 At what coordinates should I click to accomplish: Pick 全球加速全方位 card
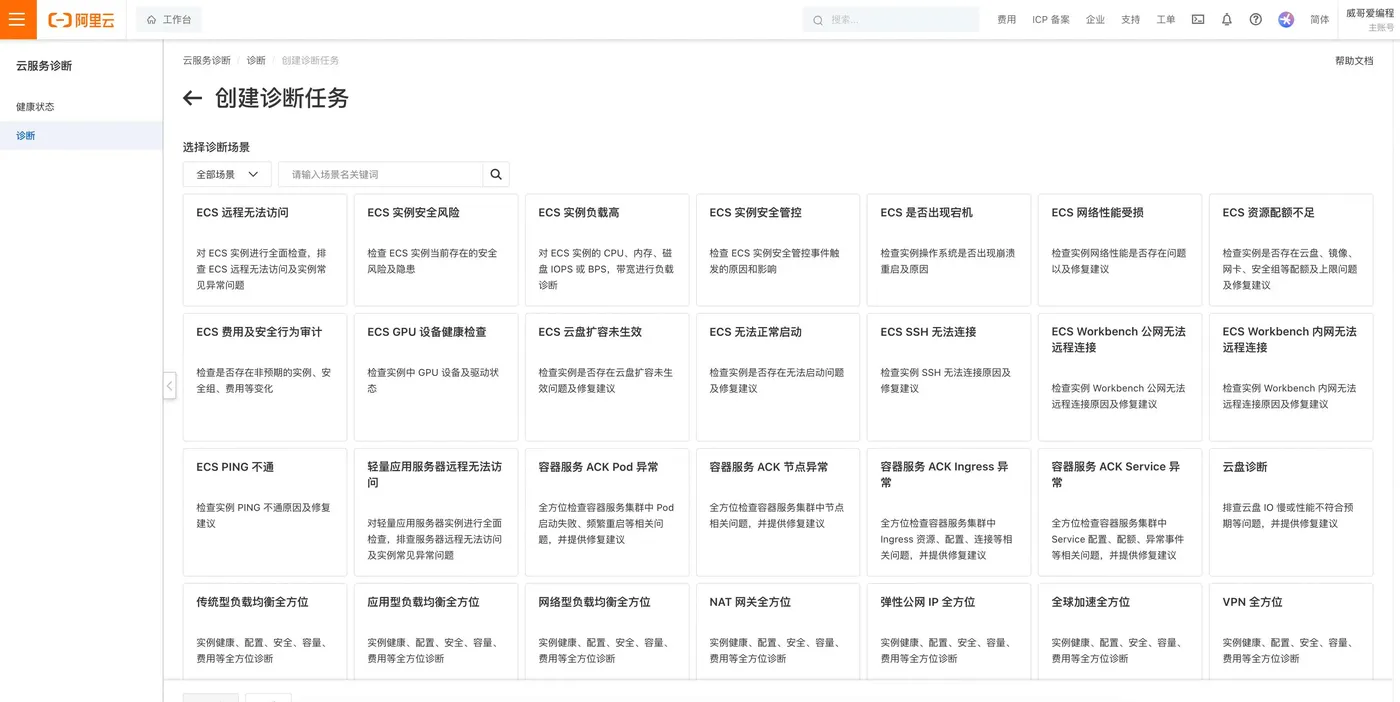coord(1120,631)
